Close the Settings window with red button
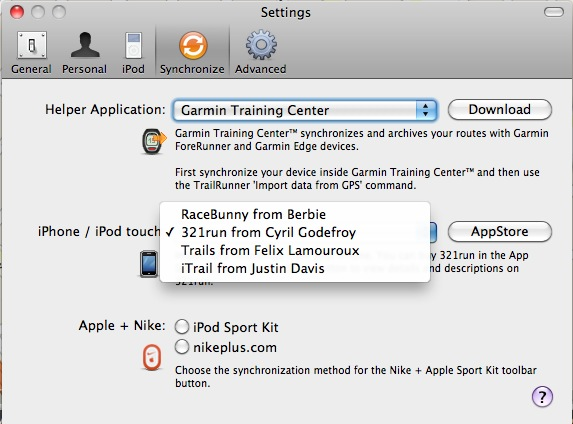 tap(17, 12)
